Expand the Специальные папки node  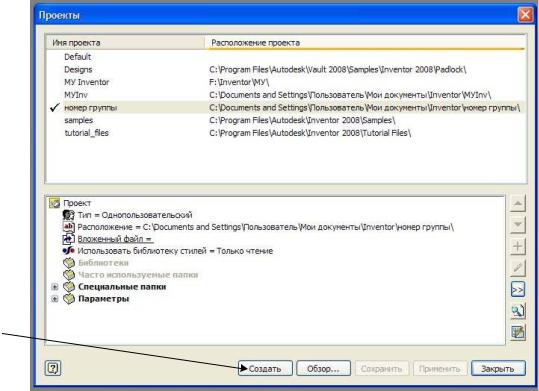55,286
